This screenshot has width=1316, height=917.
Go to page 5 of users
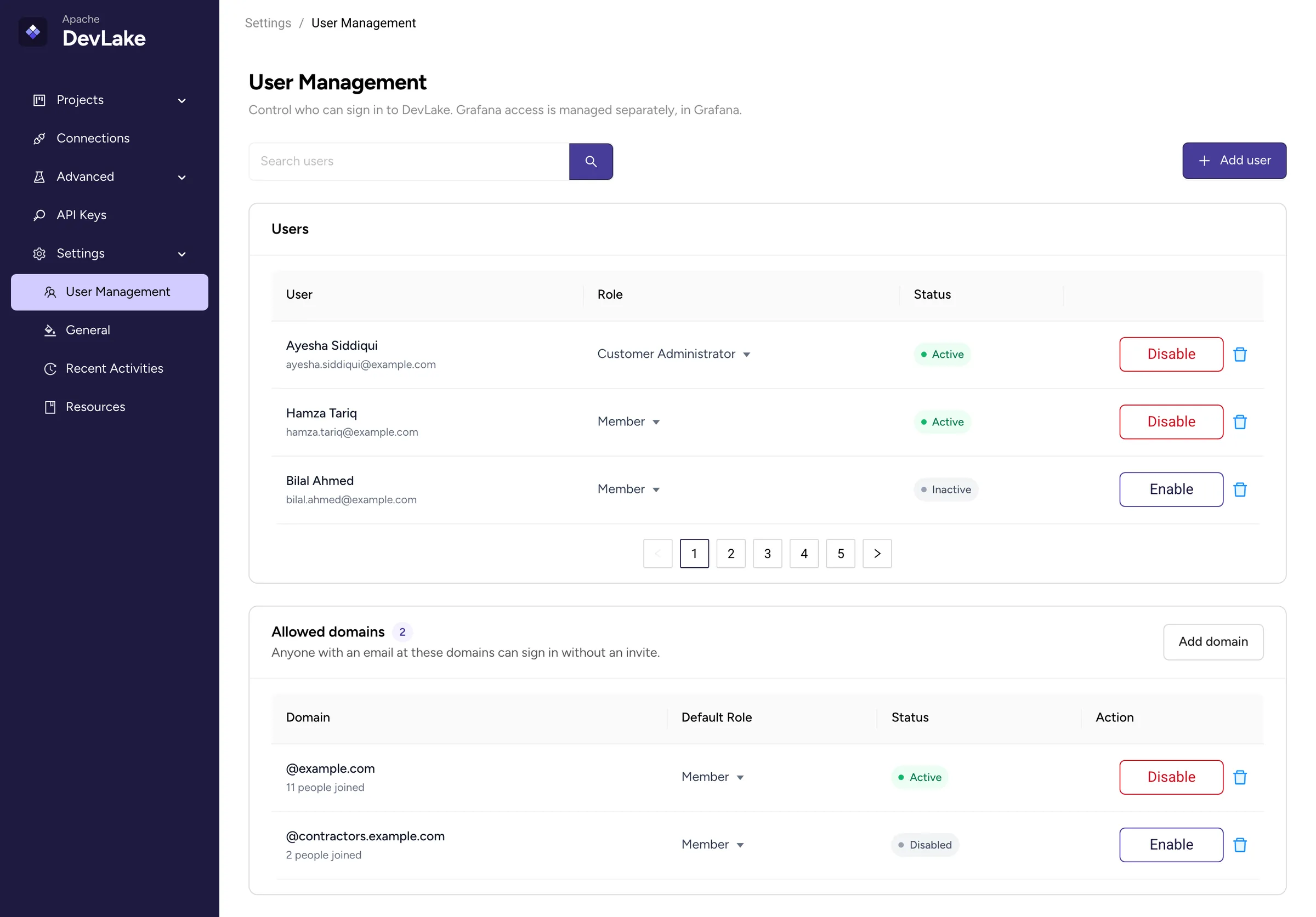(841, 553)
